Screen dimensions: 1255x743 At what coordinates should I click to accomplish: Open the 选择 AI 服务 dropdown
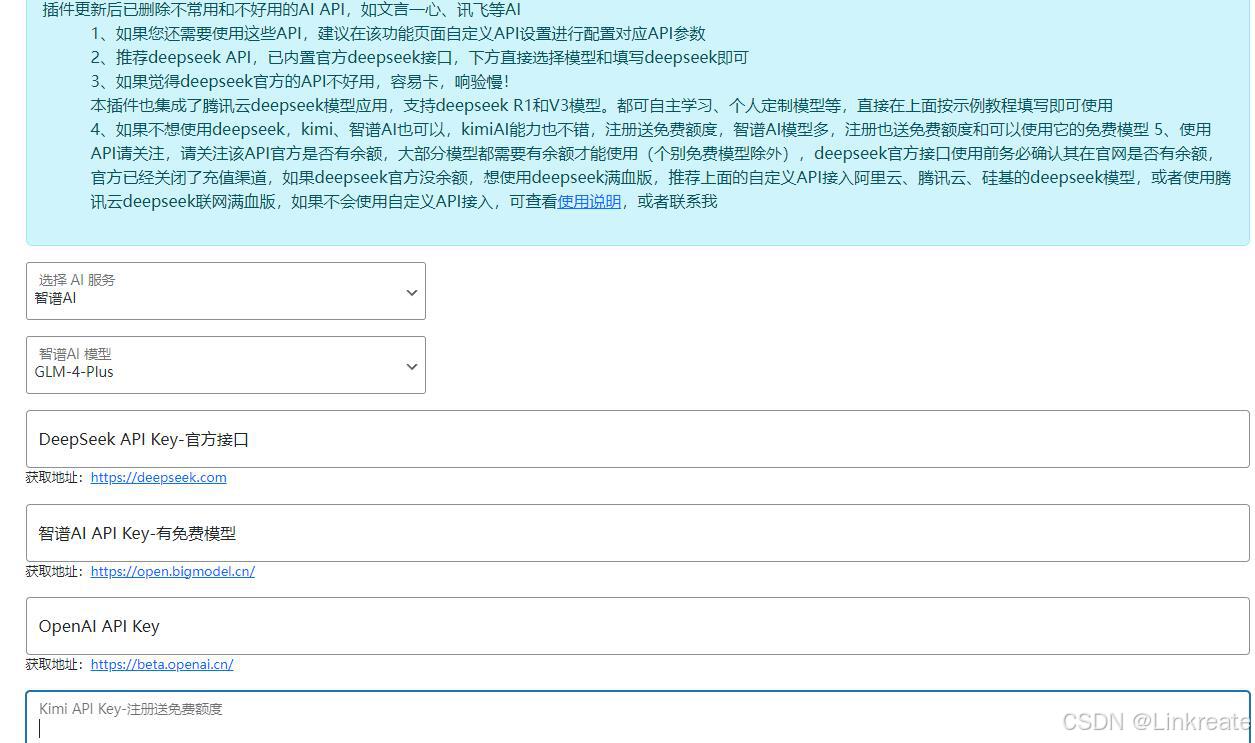click(225, 291)
